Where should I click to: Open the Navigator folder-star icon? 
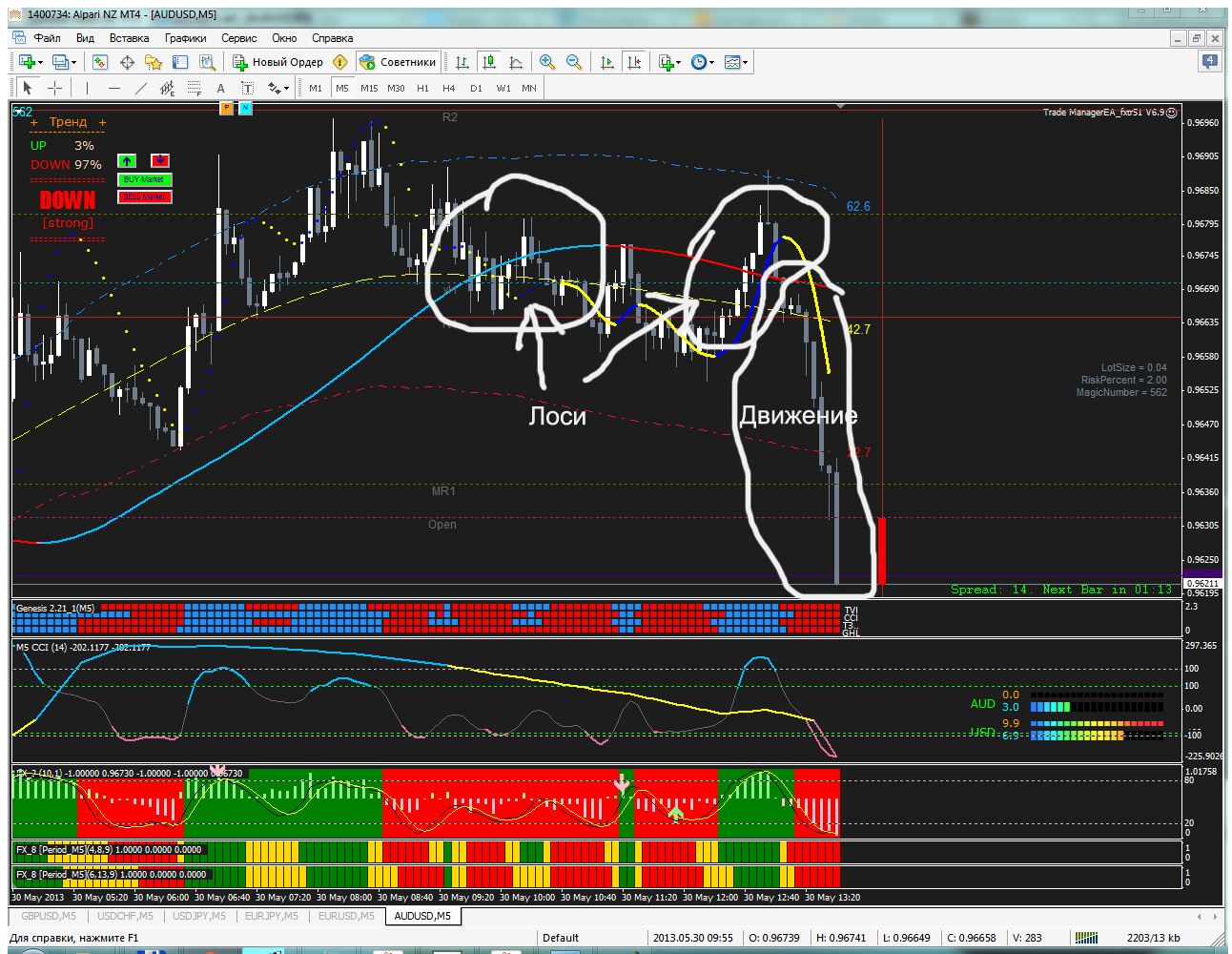pos(154,62)
